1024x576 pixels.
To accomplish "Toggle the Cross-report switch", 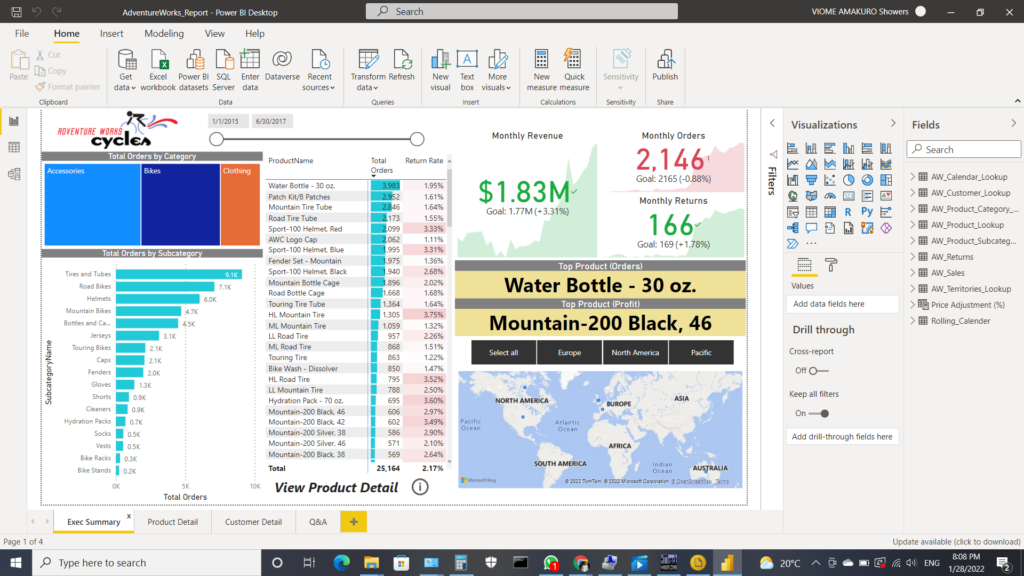I will pos(818,370).
